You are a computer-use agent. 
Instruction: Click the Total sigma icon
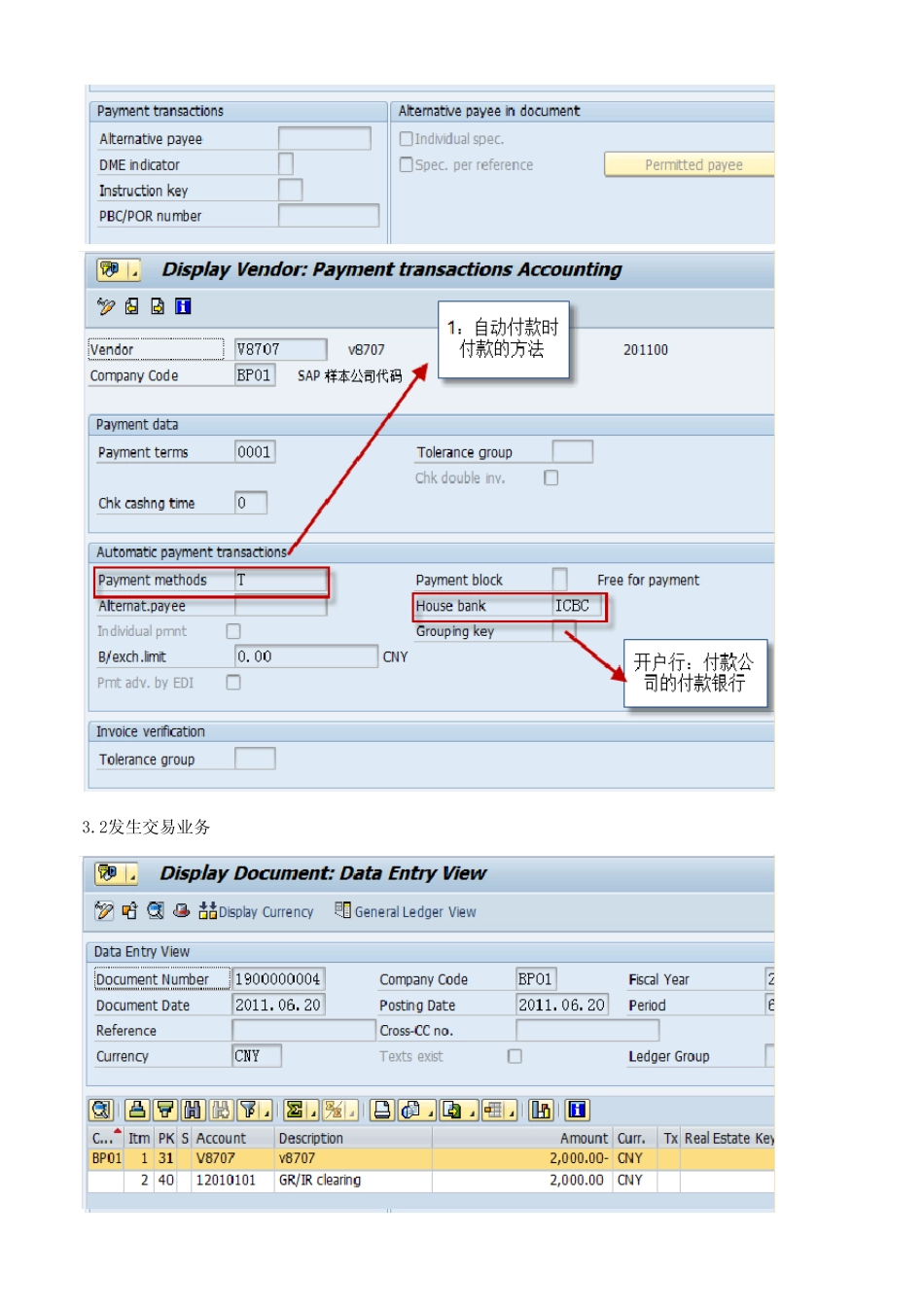pyautogui.click(x=295, y=1110)
